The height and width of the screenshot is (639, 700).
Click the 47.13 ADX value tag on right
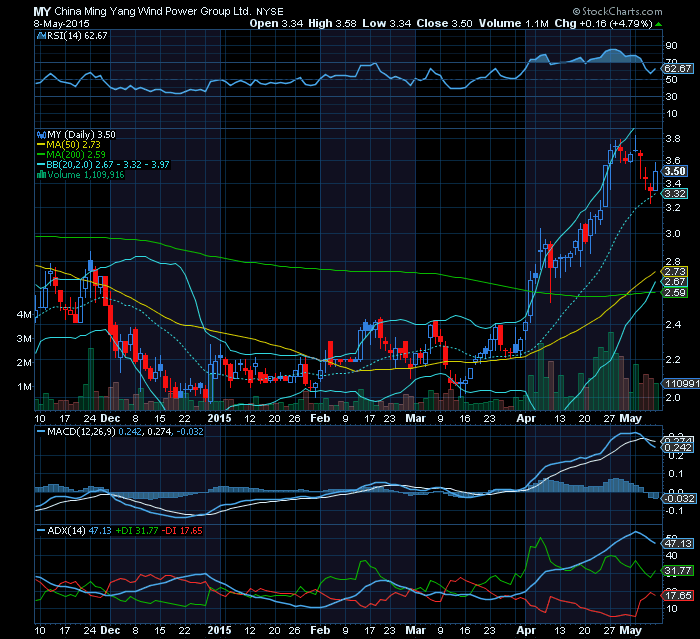click(678, 543)
